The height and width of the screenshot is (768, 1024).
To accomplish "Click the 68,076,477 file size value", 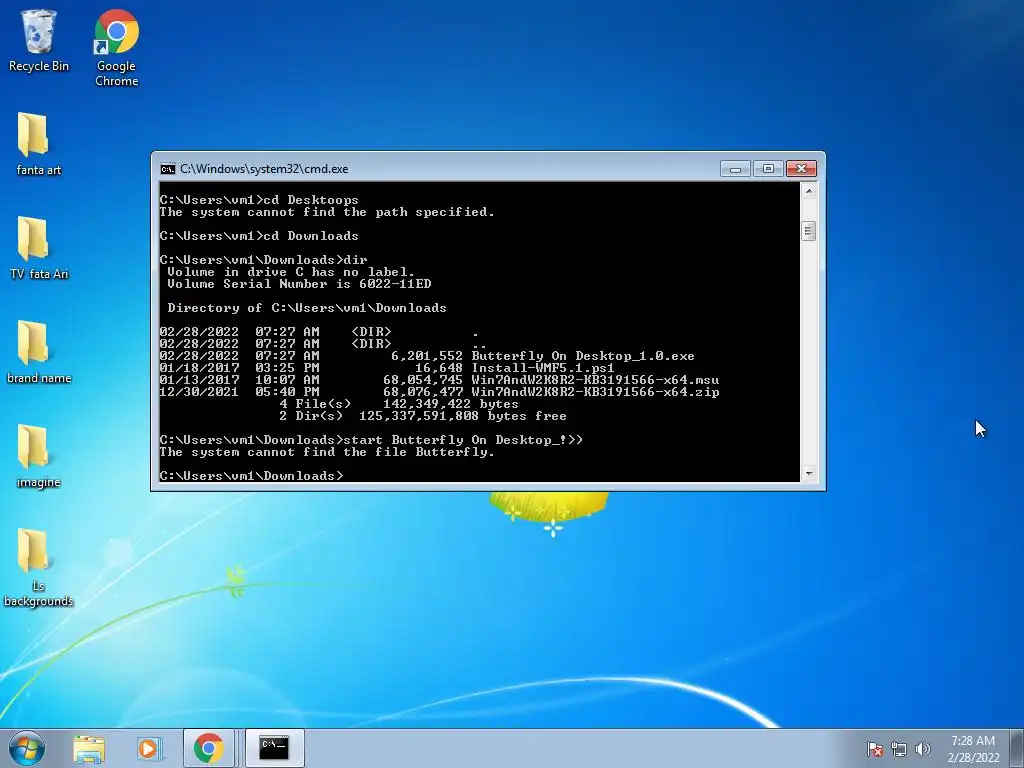I will 423,392.
